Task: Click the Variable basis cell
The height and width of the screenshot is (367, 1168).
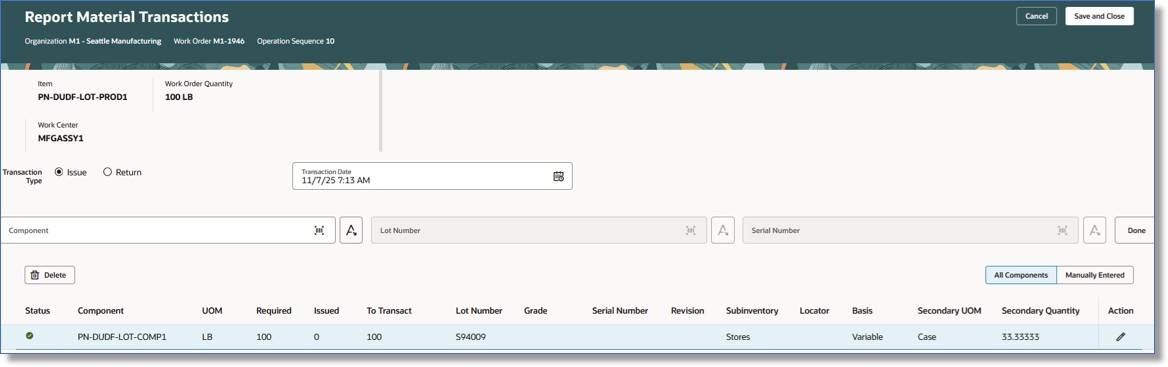Action: click(x=868, y=337)
